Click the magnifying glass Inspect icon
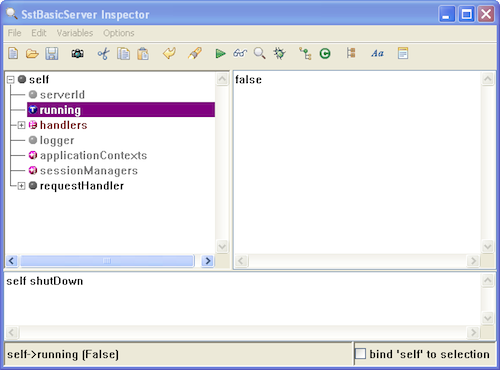This screenshot has height=370, width=500. [x=260, y=53]
